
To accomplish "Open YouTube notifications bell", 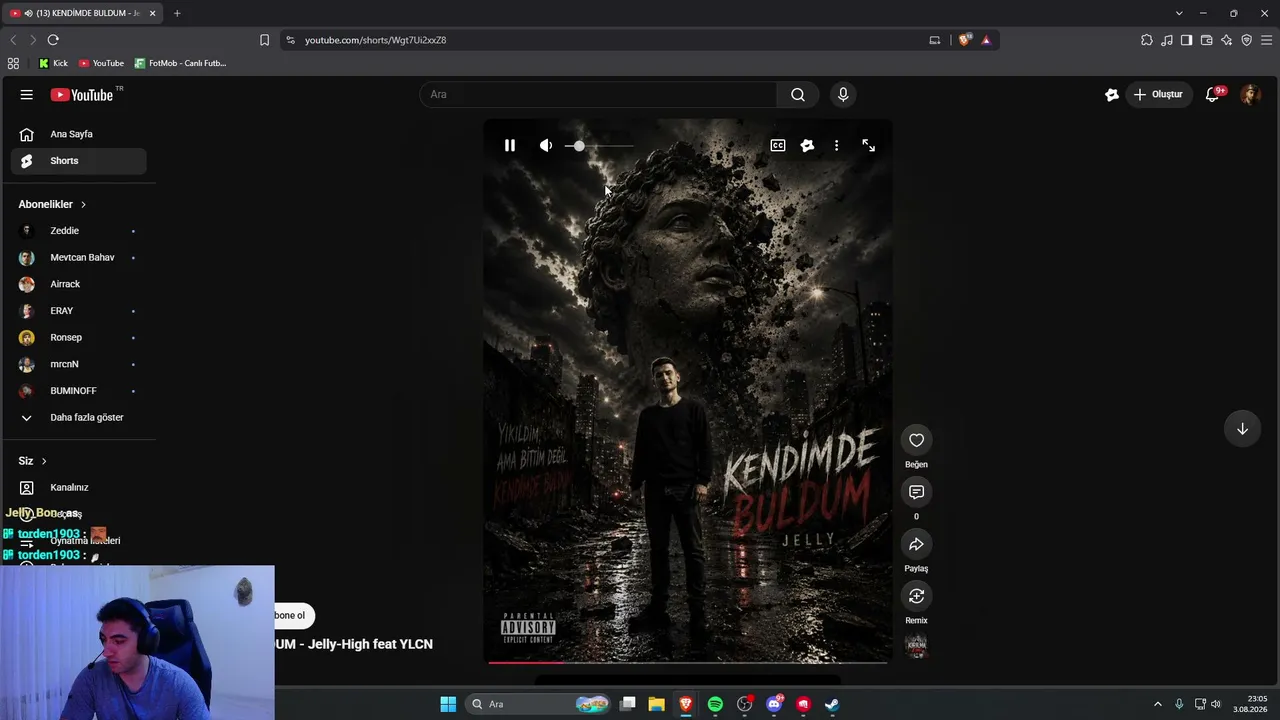I will pyautogui.click(x=1213, y=95).
